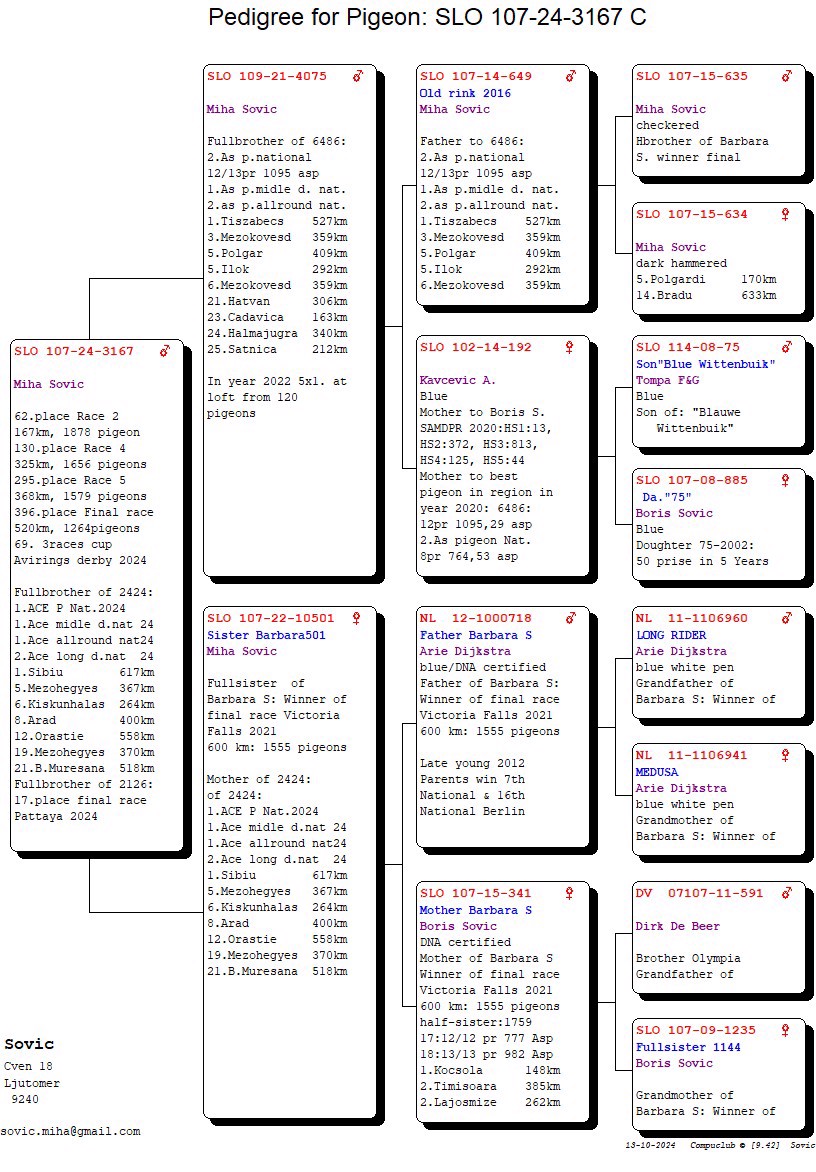Click the male symbol on SLO 107-14-649

[x=571, y=76]
